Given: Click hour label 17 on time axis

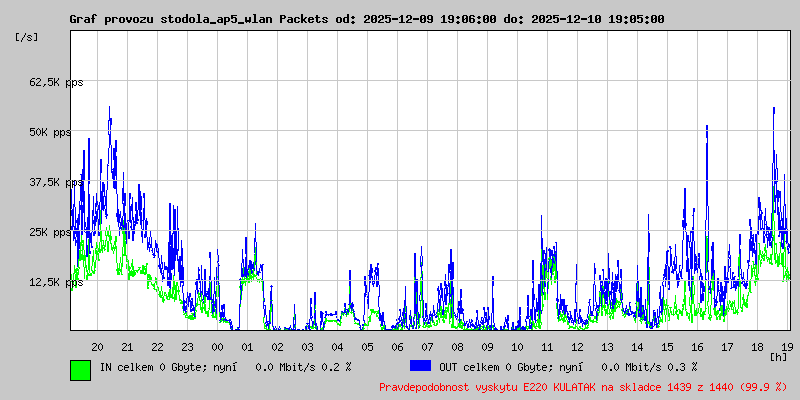Looking at the screenshot, I should click(727, 347).
